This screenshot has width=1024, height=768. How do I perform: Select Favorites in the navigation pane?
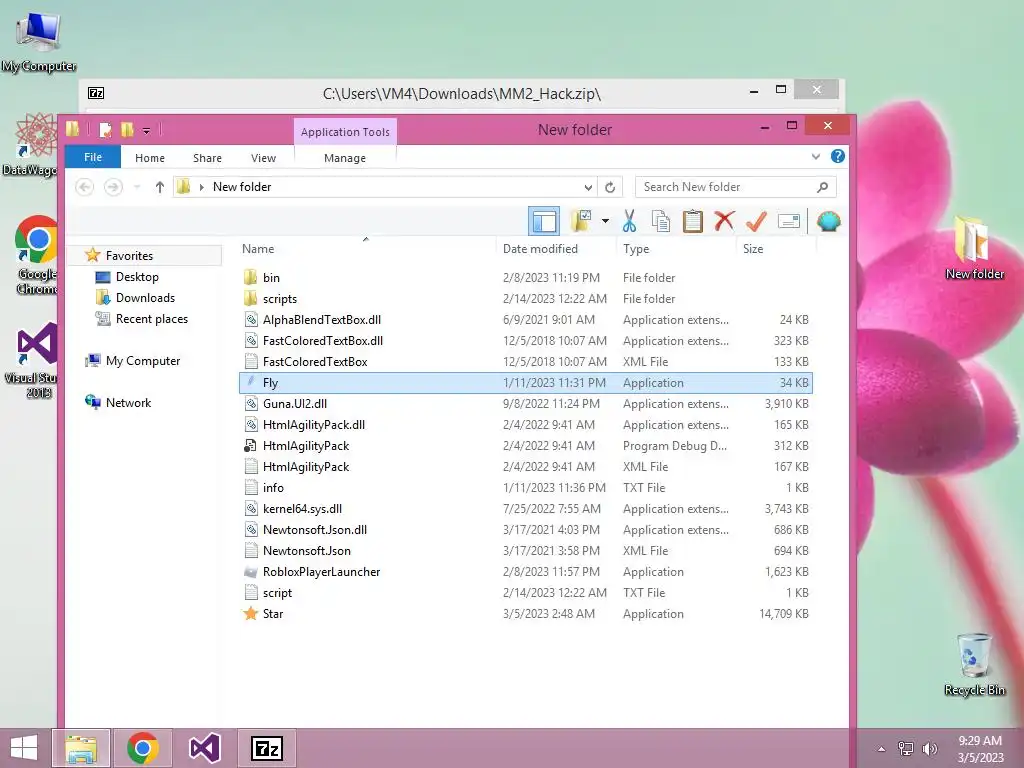pyautogui.click(x=129, y=256)
